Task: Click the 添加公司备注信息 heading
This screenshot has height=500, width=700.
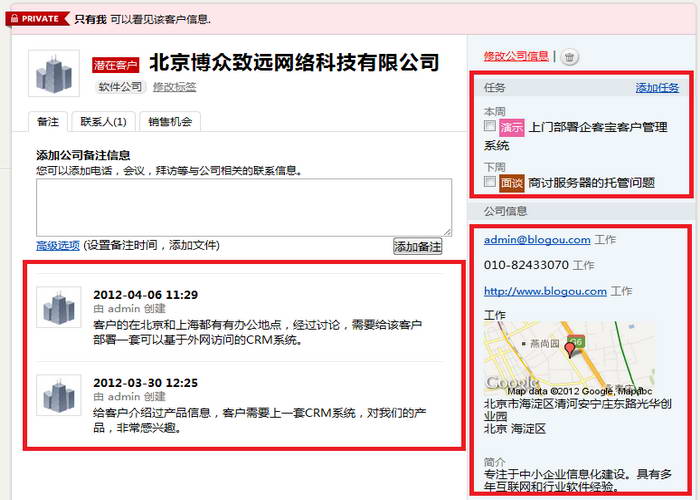Action: coord(83,155)
